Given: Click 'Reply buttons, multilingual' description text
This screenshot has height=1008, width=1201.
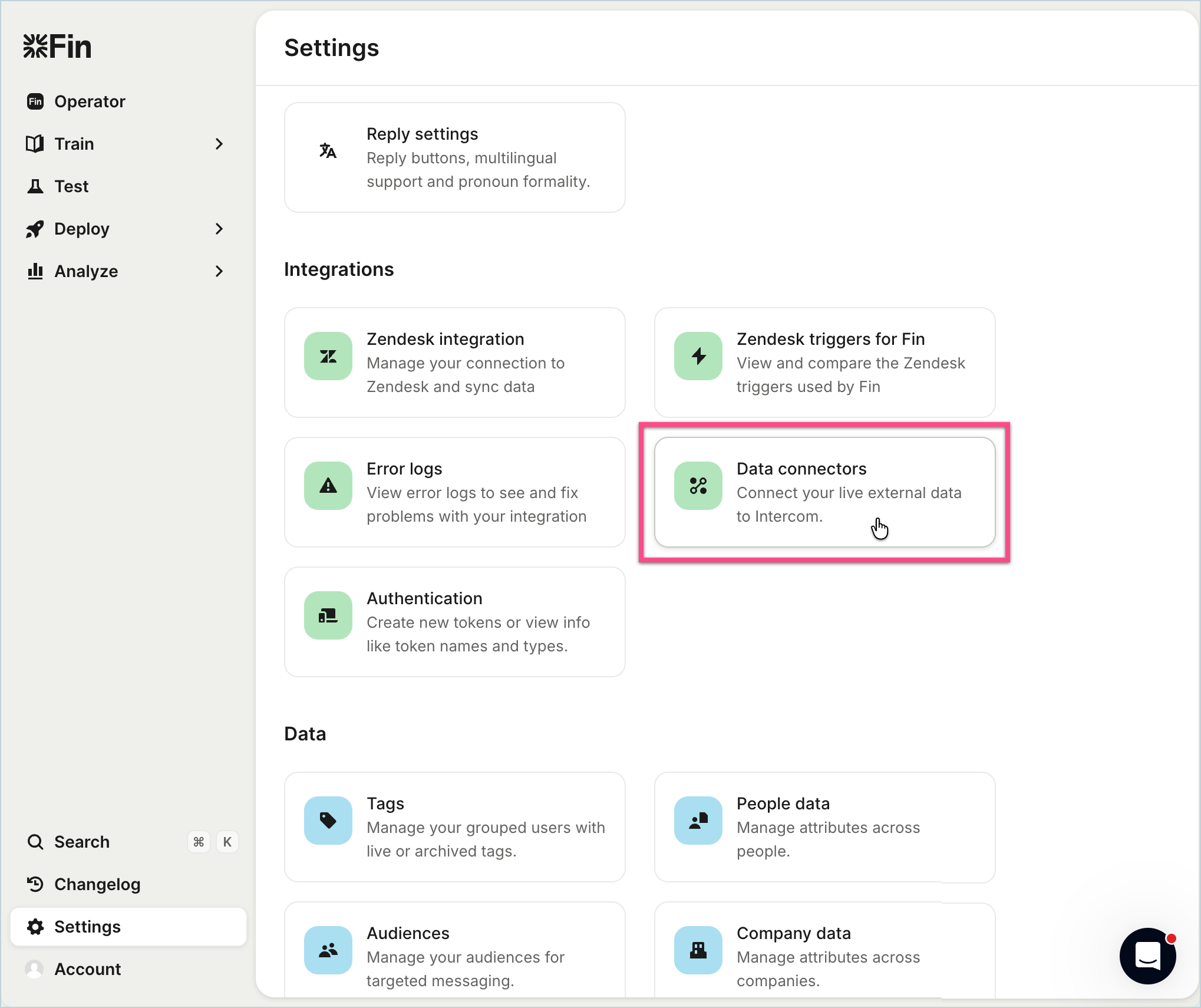Looking at the screenshot, I should [461, 158].
